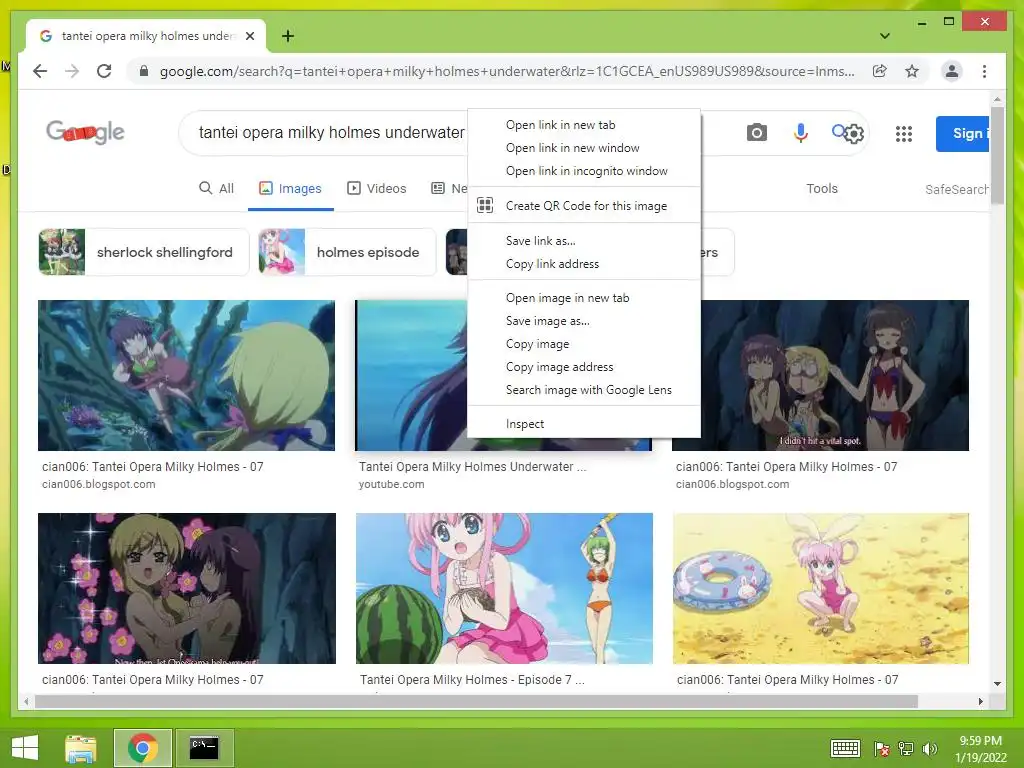Click the Sign in button

pos(963,133)
